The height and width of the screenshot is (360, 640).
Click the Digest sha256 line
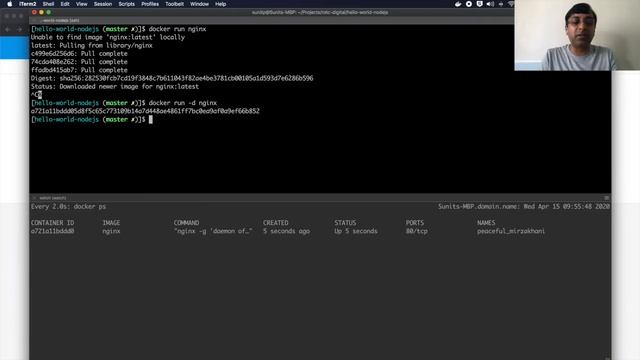click(x=172, y=78)
